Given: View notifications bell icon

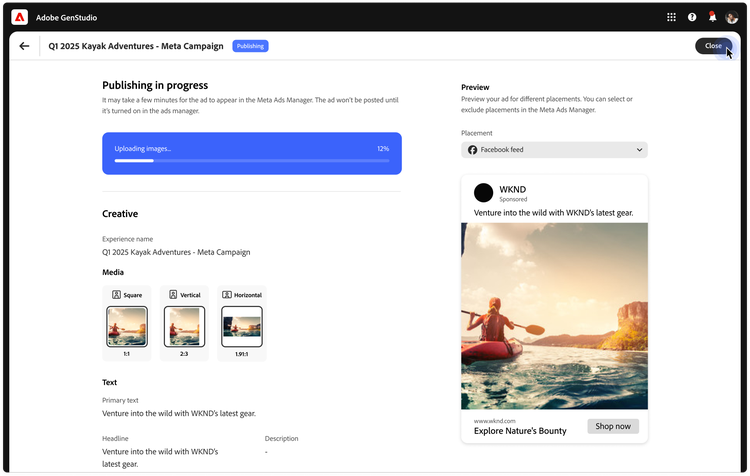Looking at the screenshot, I should [x=712, y=17].
